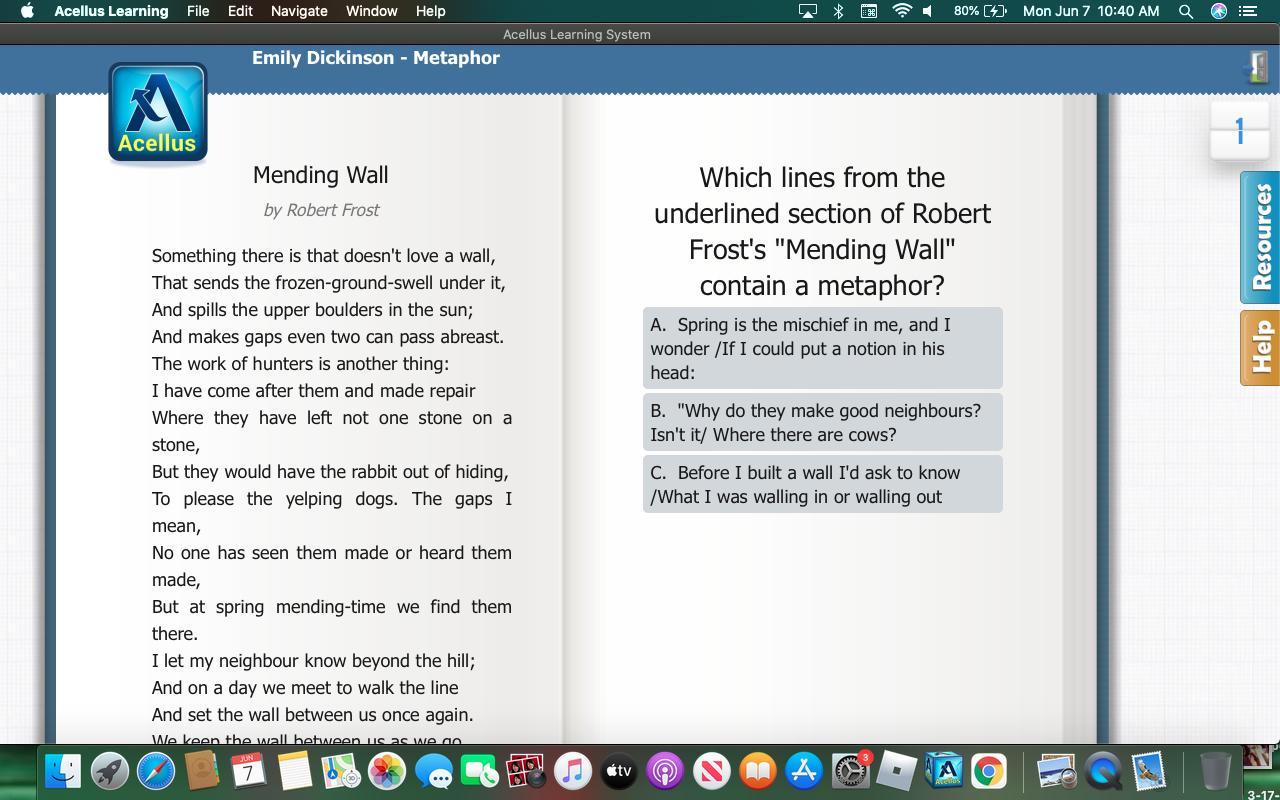Open the Navigate menu
Viewport: 1280px width, 800px height.
tap(299, 11)
